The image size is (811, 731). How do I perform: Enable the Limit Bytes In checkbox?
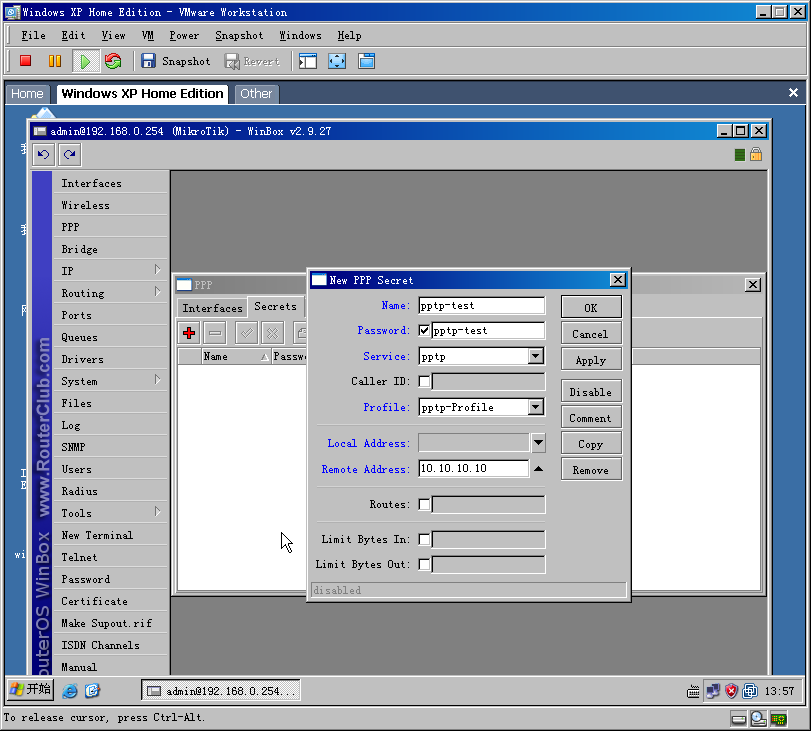[424, 540]
